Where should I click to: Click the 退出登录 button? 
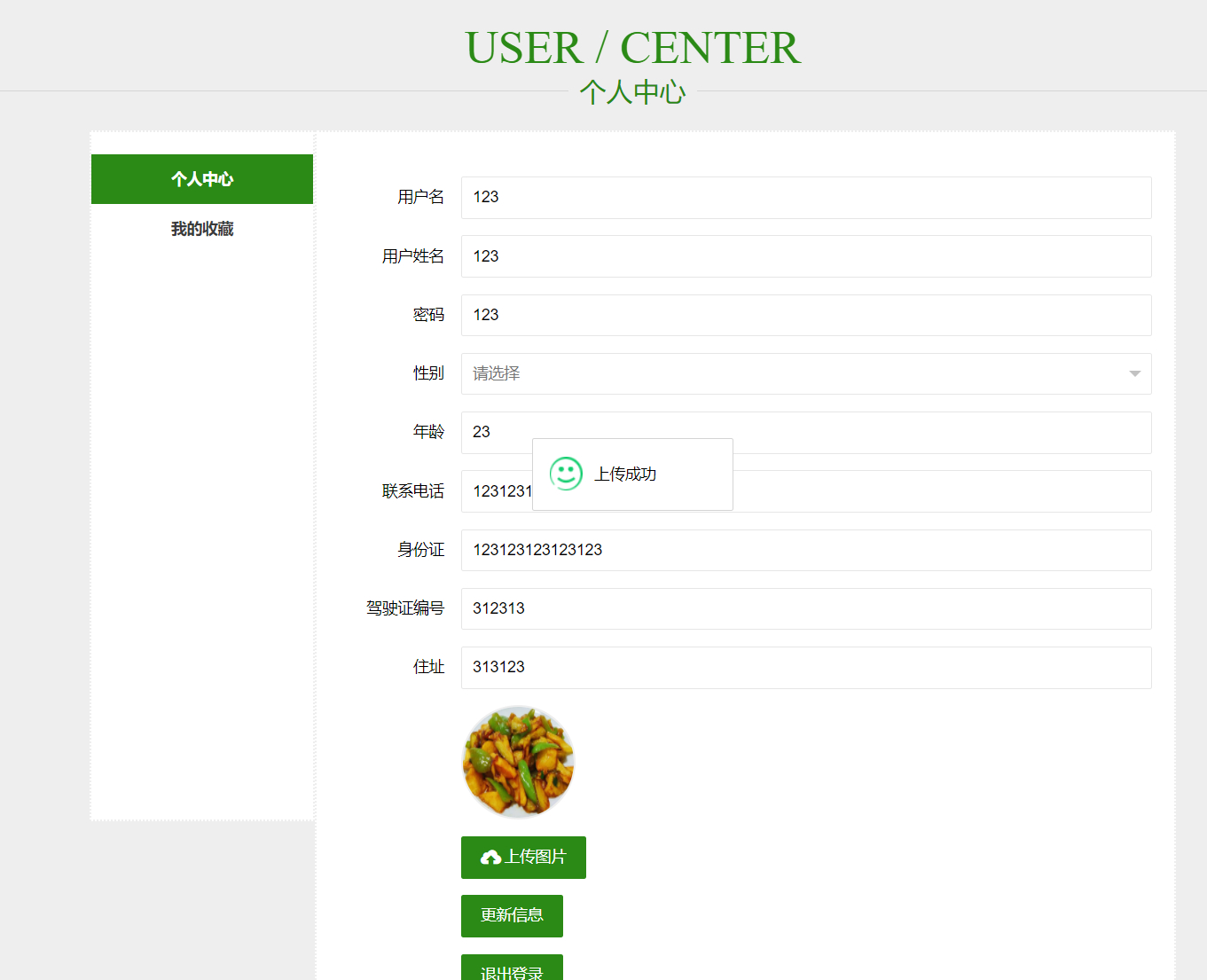512,968
